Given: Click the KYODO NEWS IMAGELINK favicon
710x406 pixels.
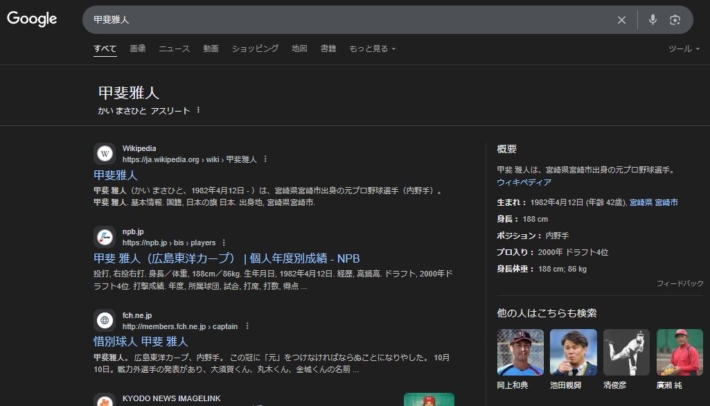Looking at the screenshot, I should tap(105, 401).
